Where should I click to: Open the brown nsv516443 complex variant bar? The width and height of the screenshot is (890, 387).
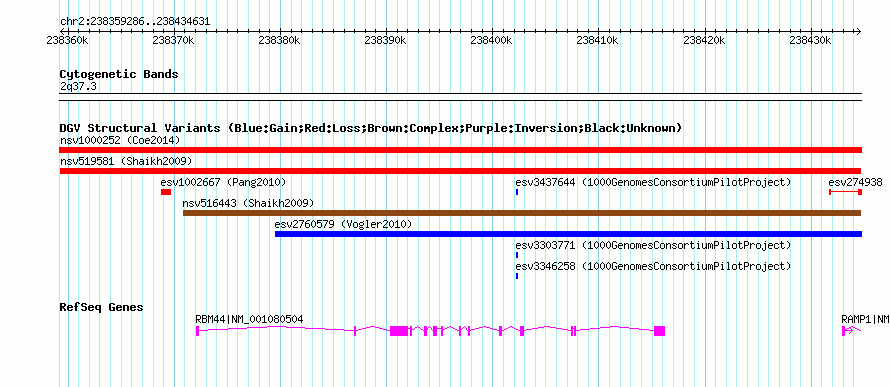pyautogui.click(x=522, y=213)
